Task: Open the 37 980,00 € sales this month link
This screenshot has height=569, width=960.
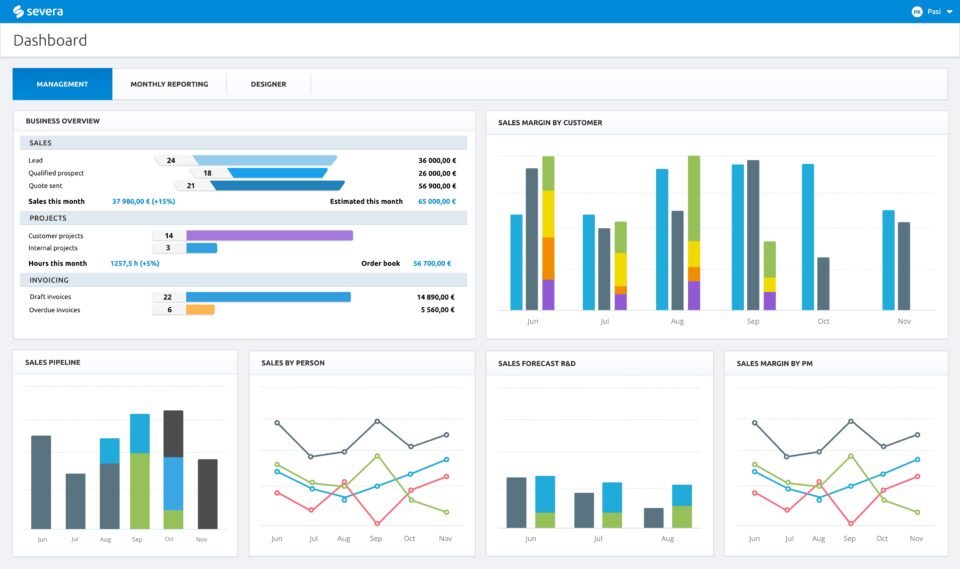Action: pyautogui.click(x=143, y=201)
